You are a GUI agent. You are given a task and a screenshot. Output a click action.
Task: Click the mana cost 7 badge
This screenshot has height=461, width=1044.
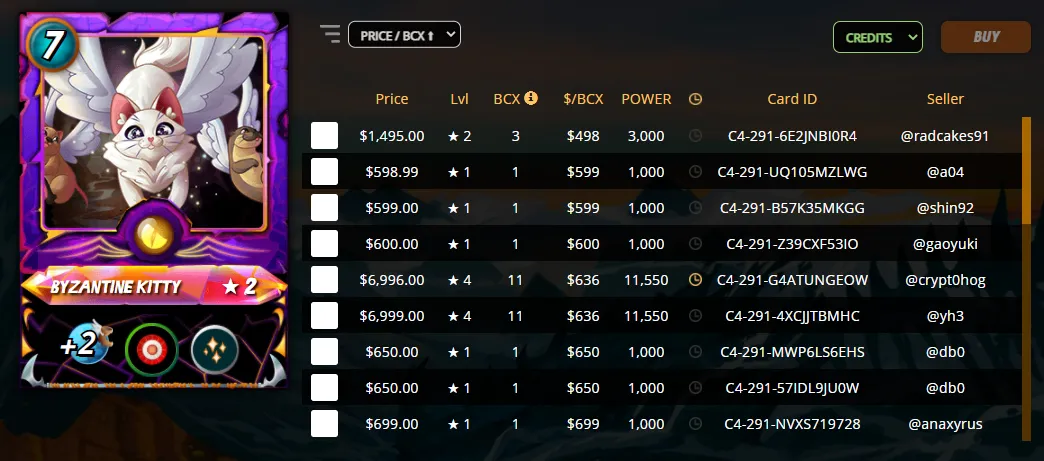[52, 43]
